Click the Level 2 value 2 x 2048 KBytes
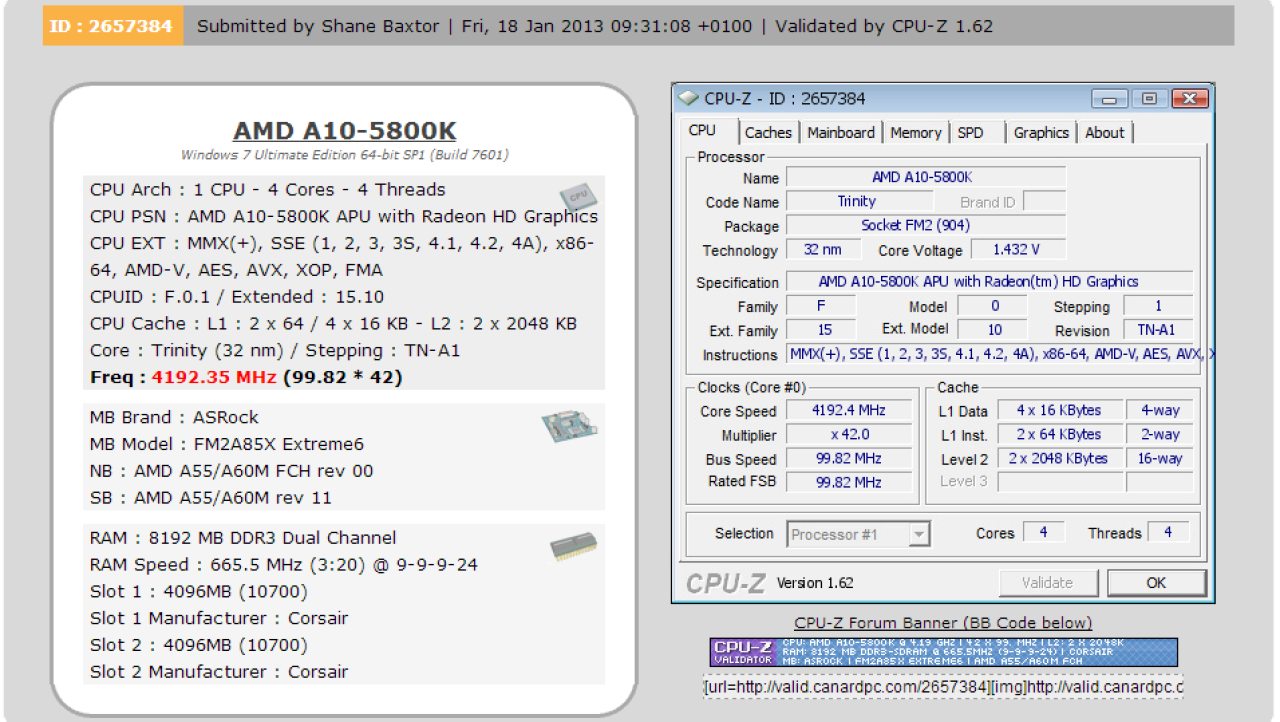 click(1059, 458)
